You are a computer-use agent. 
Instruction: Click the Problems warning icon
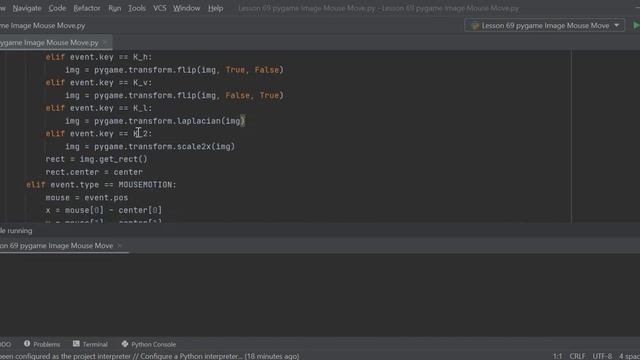point(27,344)
